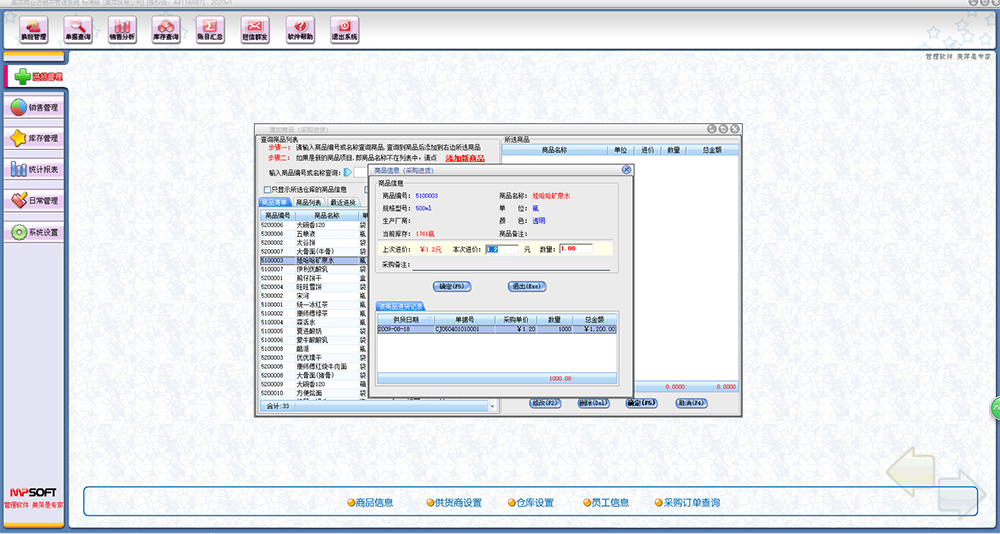
Task: Open 账目汇总 from the top toolbar
Action: click(x=211, y=29)
